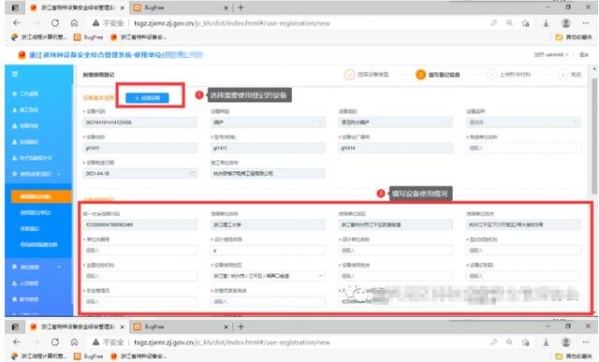This screenshot has height=362, width=599.
Task: Open the equipment type dropdown showing 锅炉
Action: point(268,122)
